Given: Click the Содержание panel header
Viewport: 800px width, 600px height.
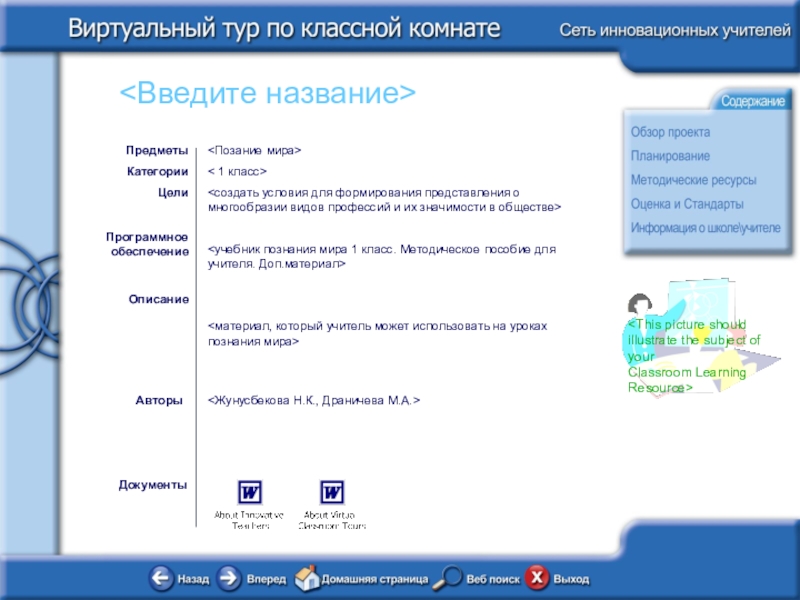Looking at the screenshot, I should click(x=752, y=102).
